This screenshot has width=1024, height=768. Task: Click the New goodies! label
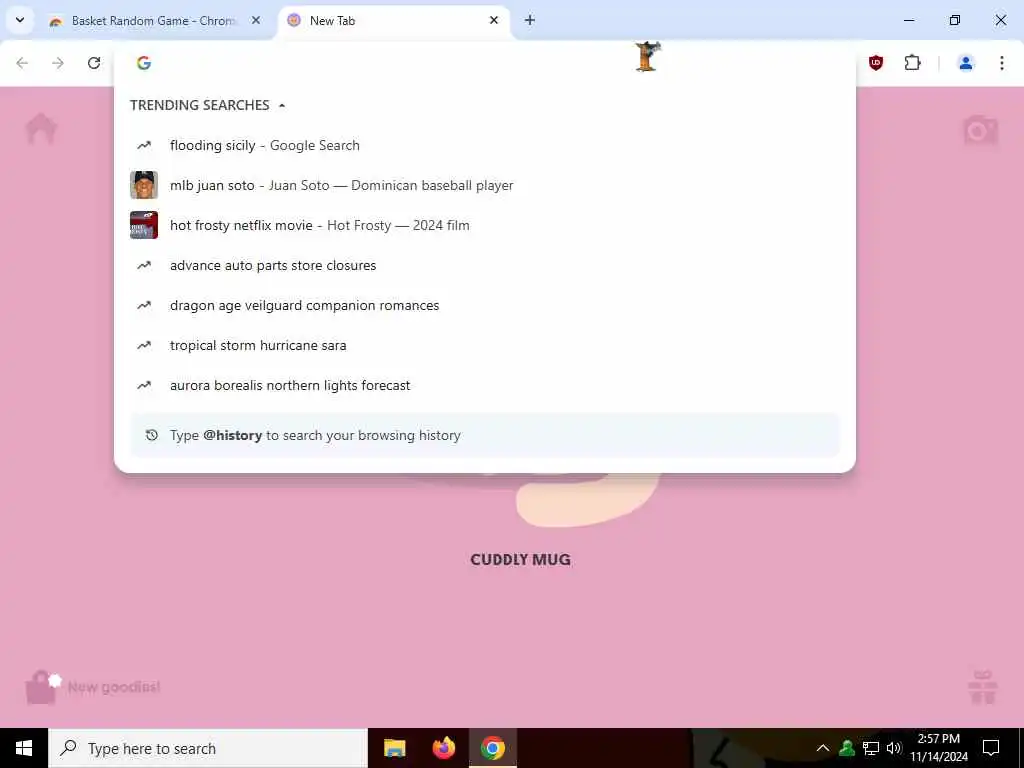(x=114, y=687)
